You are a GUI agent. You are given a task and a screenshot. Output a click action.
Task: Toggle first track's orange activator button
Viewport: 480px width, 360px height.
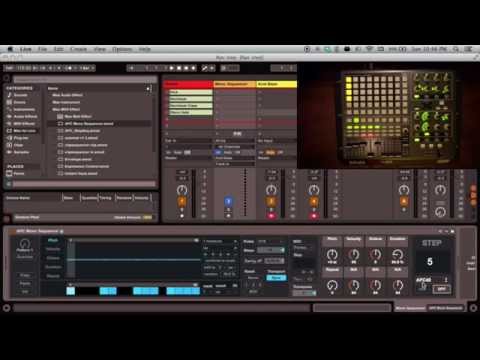182,201
